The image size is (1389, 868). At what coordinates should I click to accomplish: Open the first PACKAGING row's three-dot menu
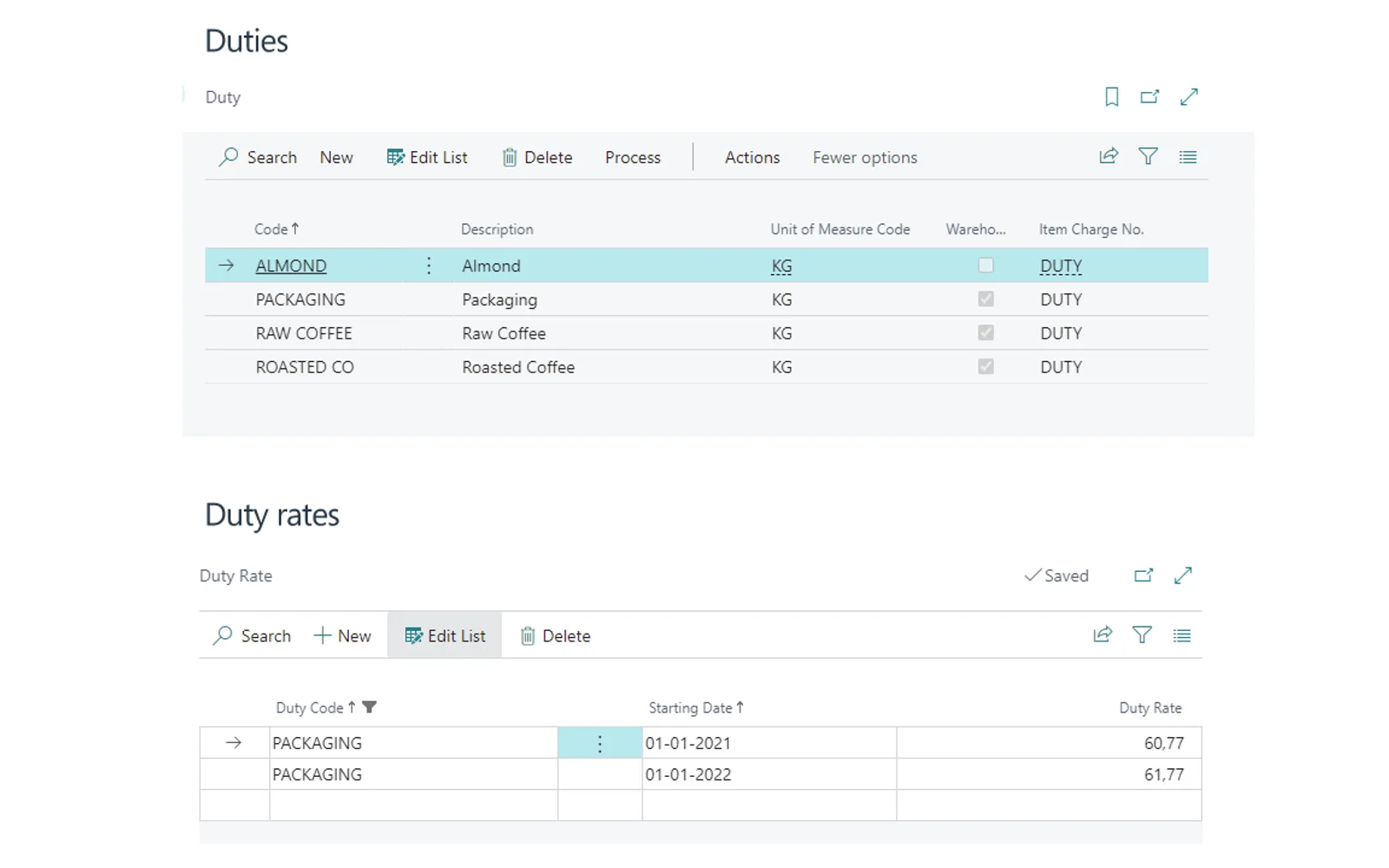click(600, 743)
